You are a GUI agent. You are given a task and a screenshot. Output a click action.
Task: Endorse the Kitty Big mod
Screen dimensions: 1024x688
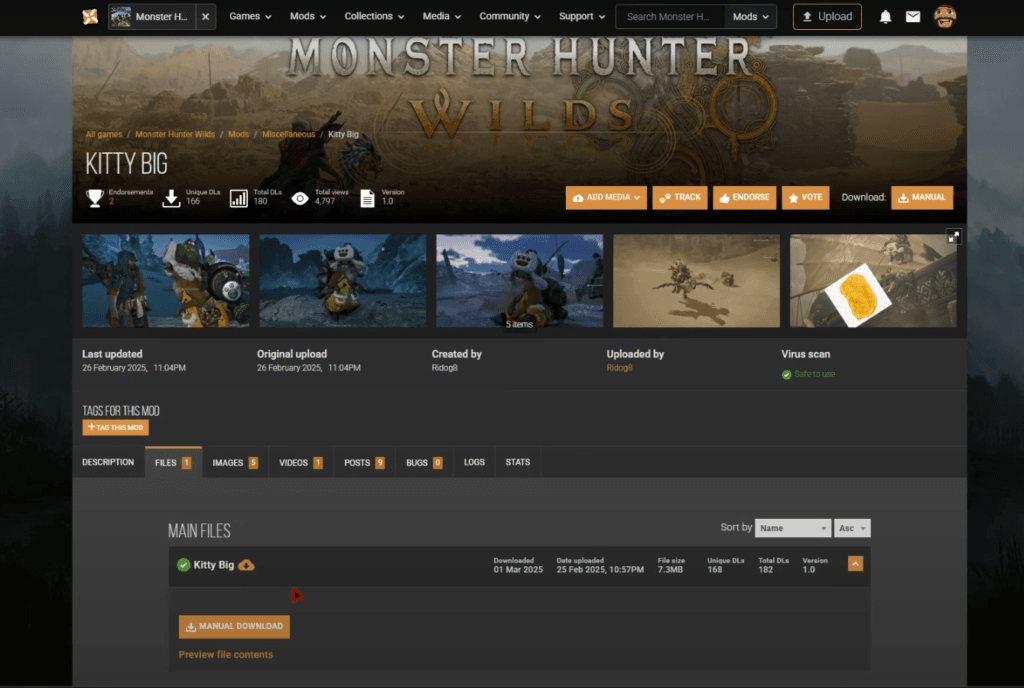click(x=744, y=197)
